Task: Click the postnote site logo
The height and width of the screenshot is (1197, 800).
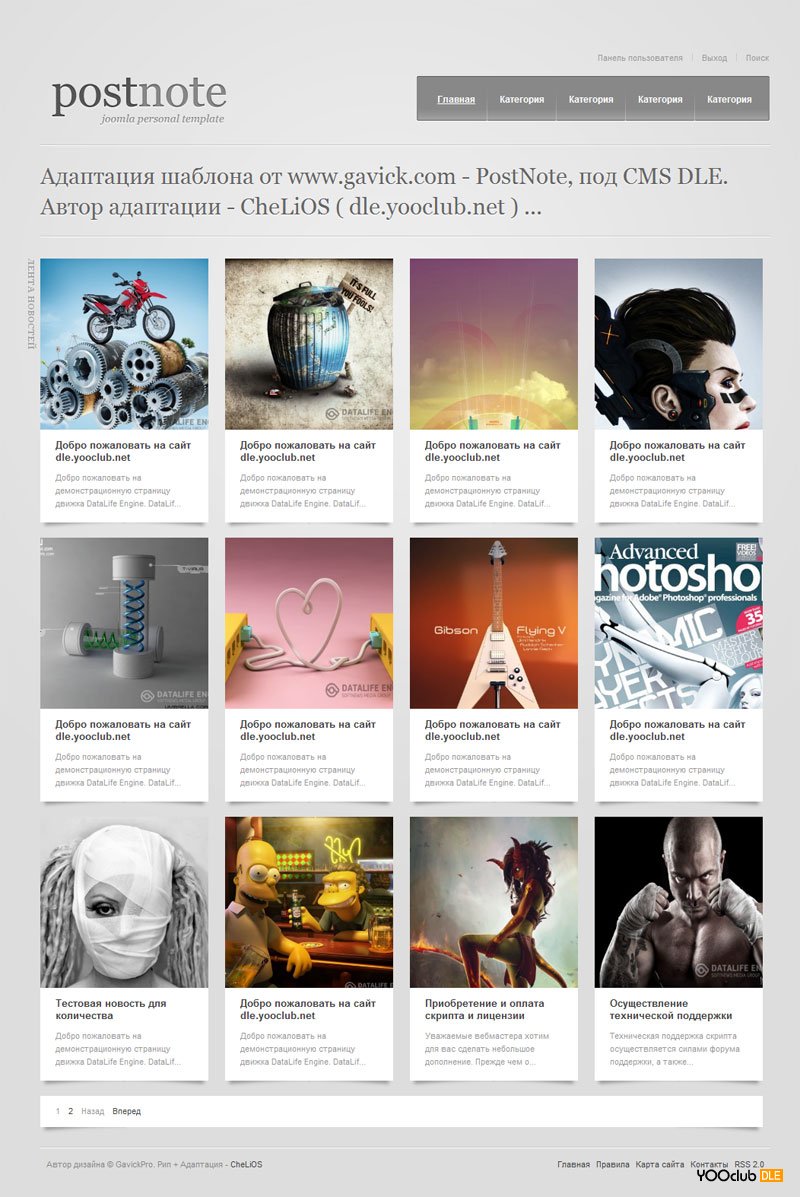Action: click(x=139, y=99)
